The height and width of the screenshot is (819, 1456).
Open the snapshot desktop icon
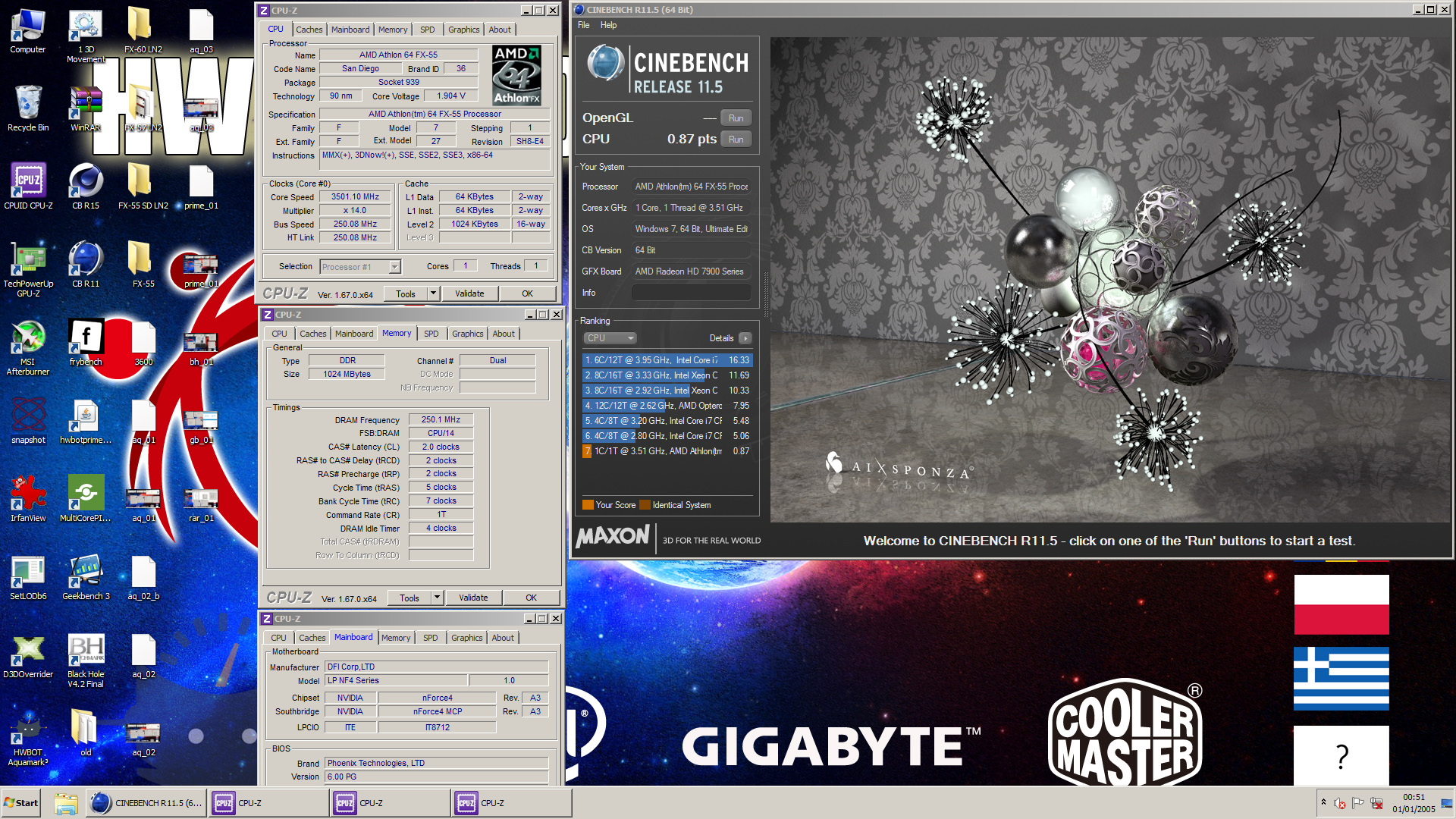28,422
